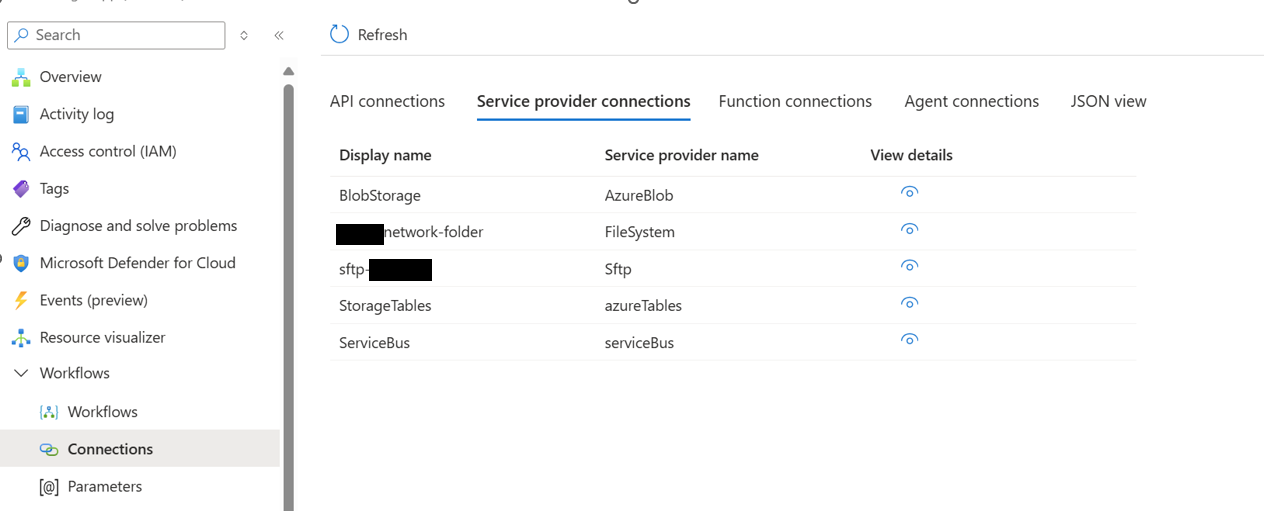Select the ServiceBus display name cell

click(x=374, y=343)
